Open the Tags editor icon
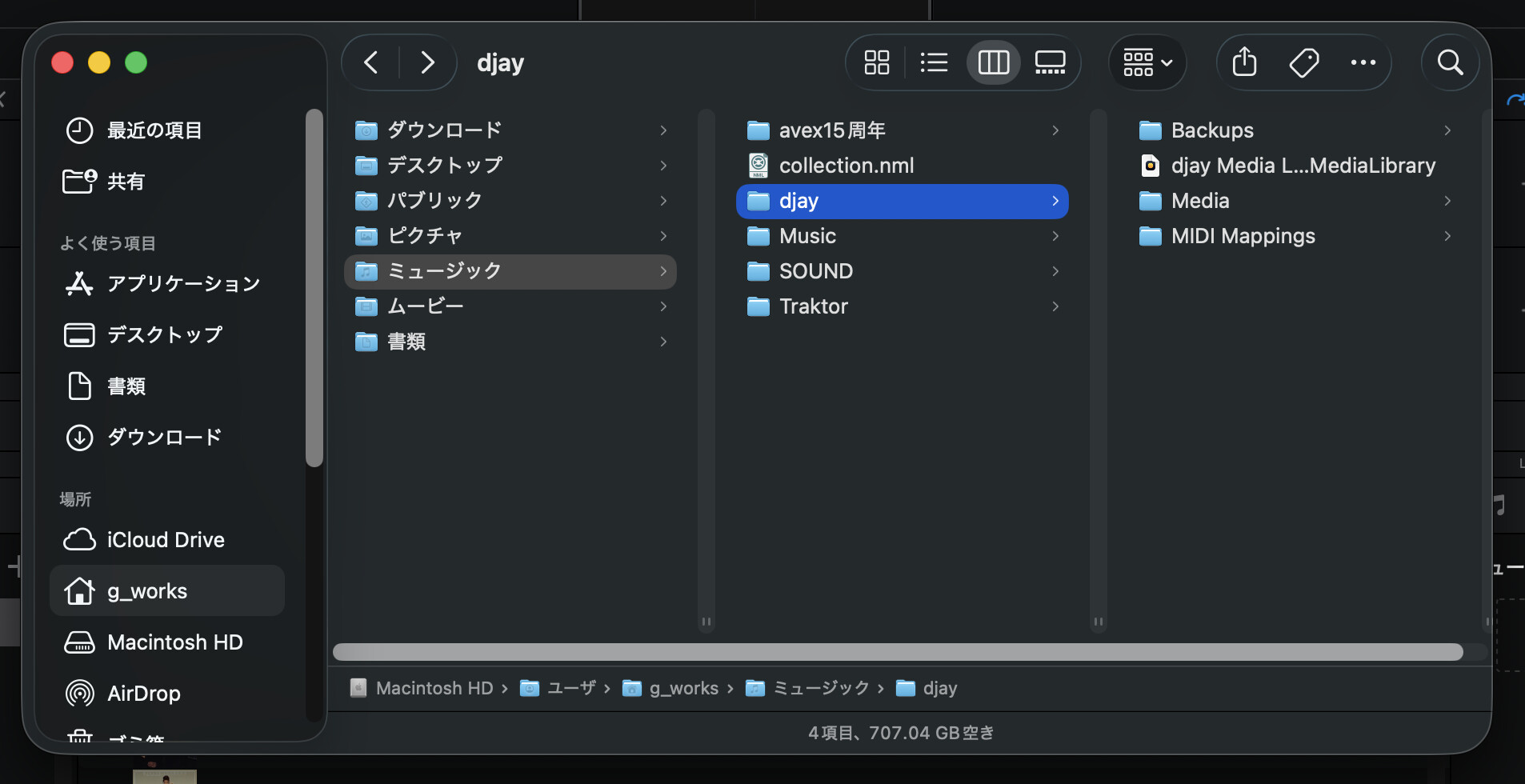Viewport: 1525px width, 784px height. coord(1304,62)
